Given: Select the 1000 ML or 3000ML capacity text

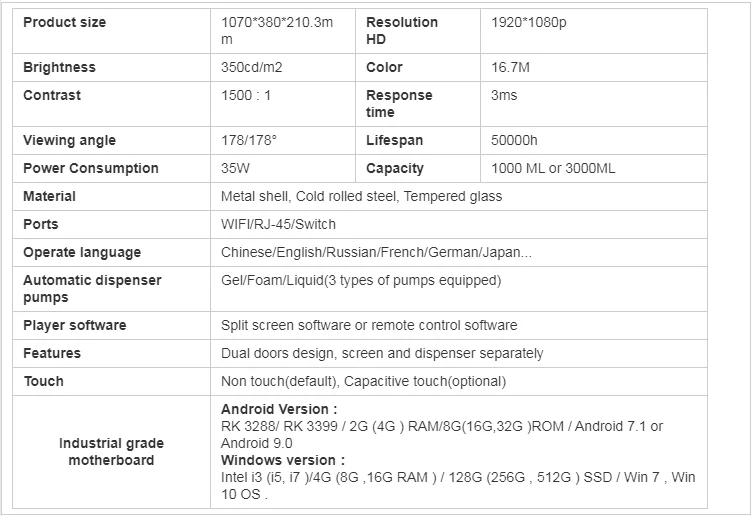Looking at the screenshot, I should coord(553,168).
